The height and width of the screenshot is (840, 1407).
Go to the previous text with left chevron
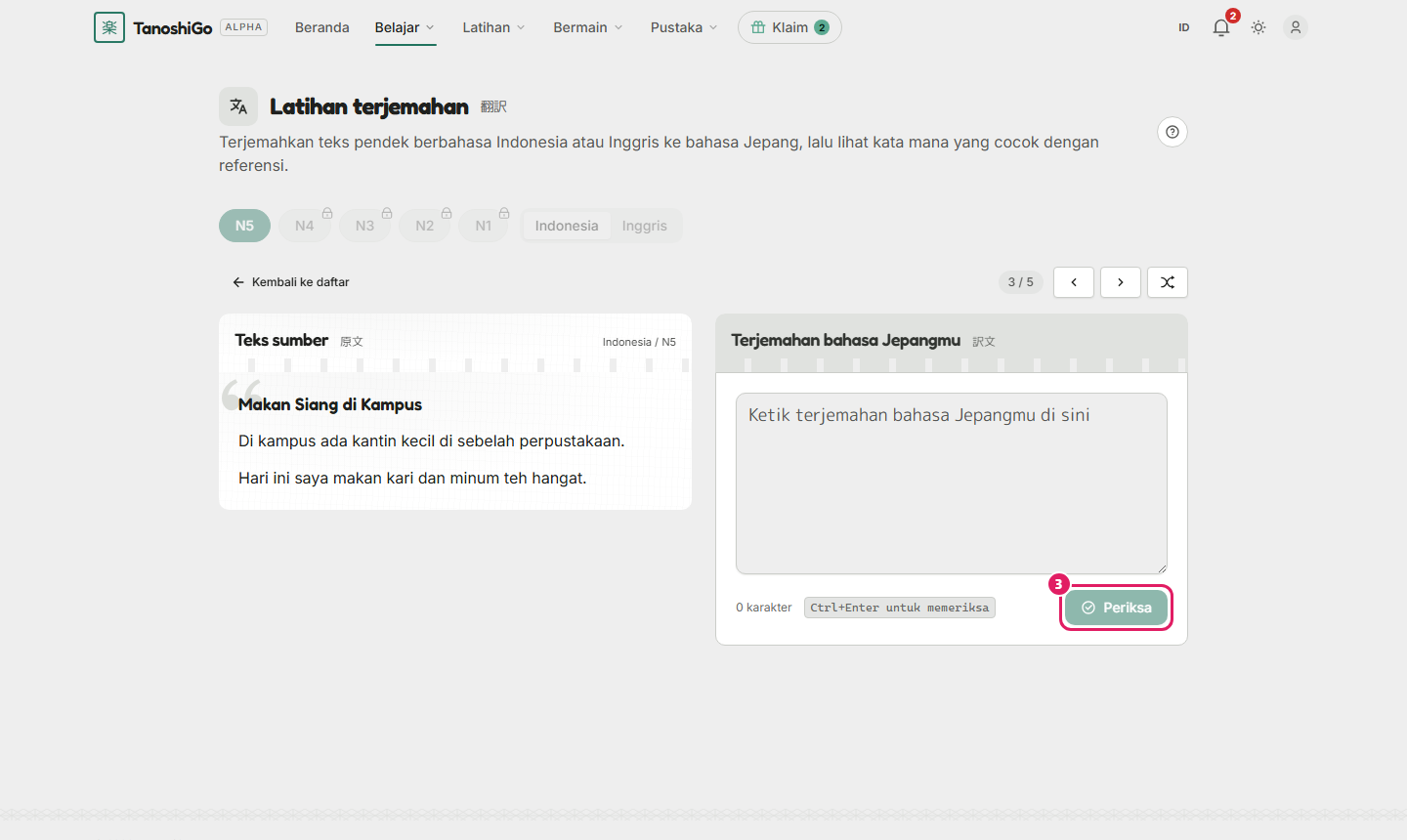click(1074, 282)
